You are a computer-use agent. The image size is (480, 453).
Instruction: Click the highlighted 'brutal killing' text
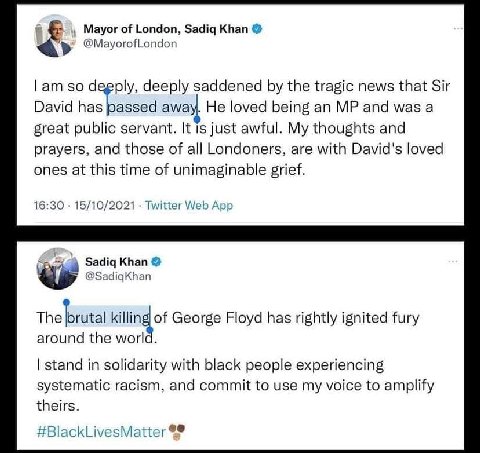click(108, 317)
